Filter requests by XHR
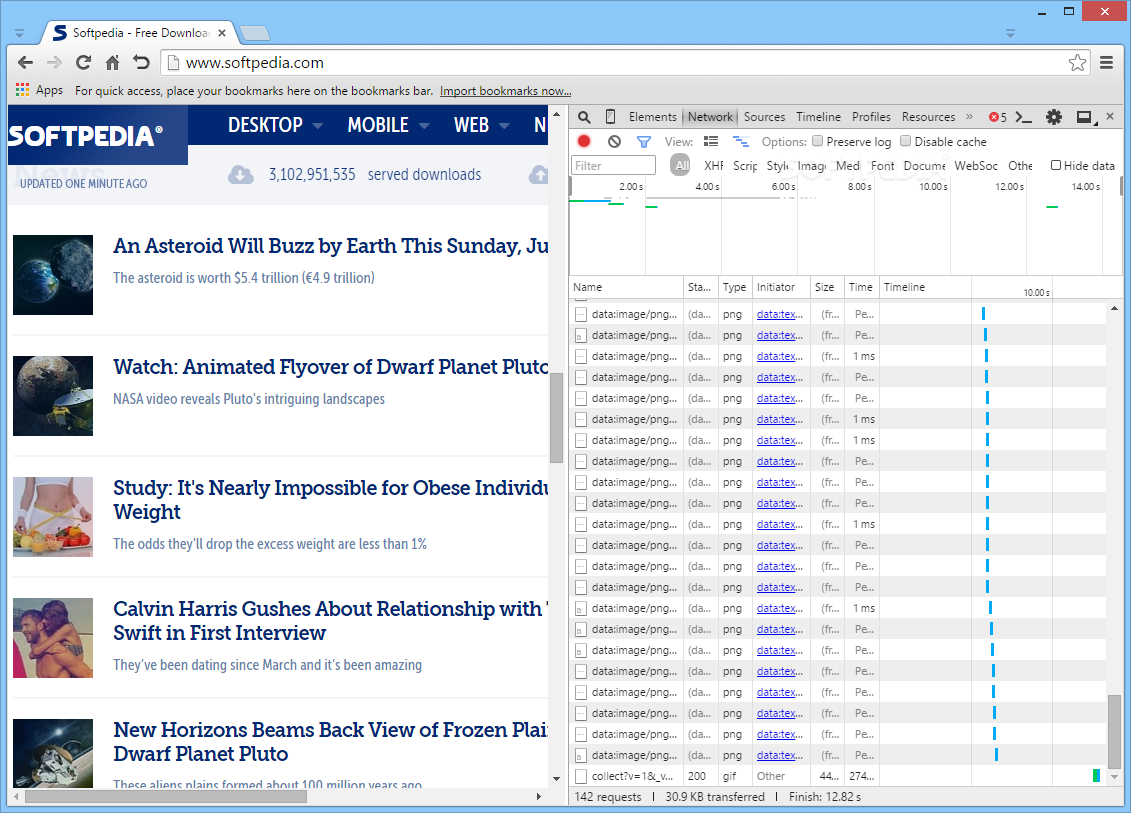 [x=713, y=166]
